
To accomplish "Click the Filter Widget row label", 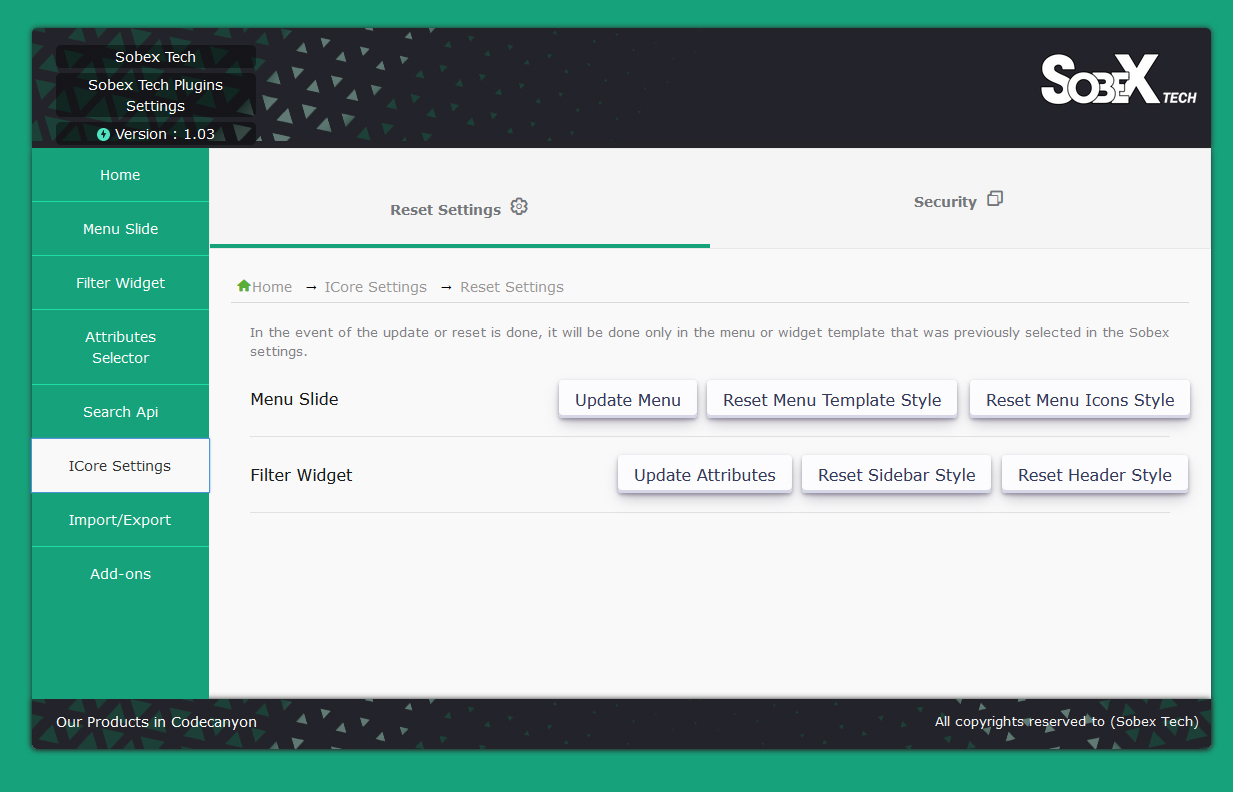I will (x=301, y=475).
